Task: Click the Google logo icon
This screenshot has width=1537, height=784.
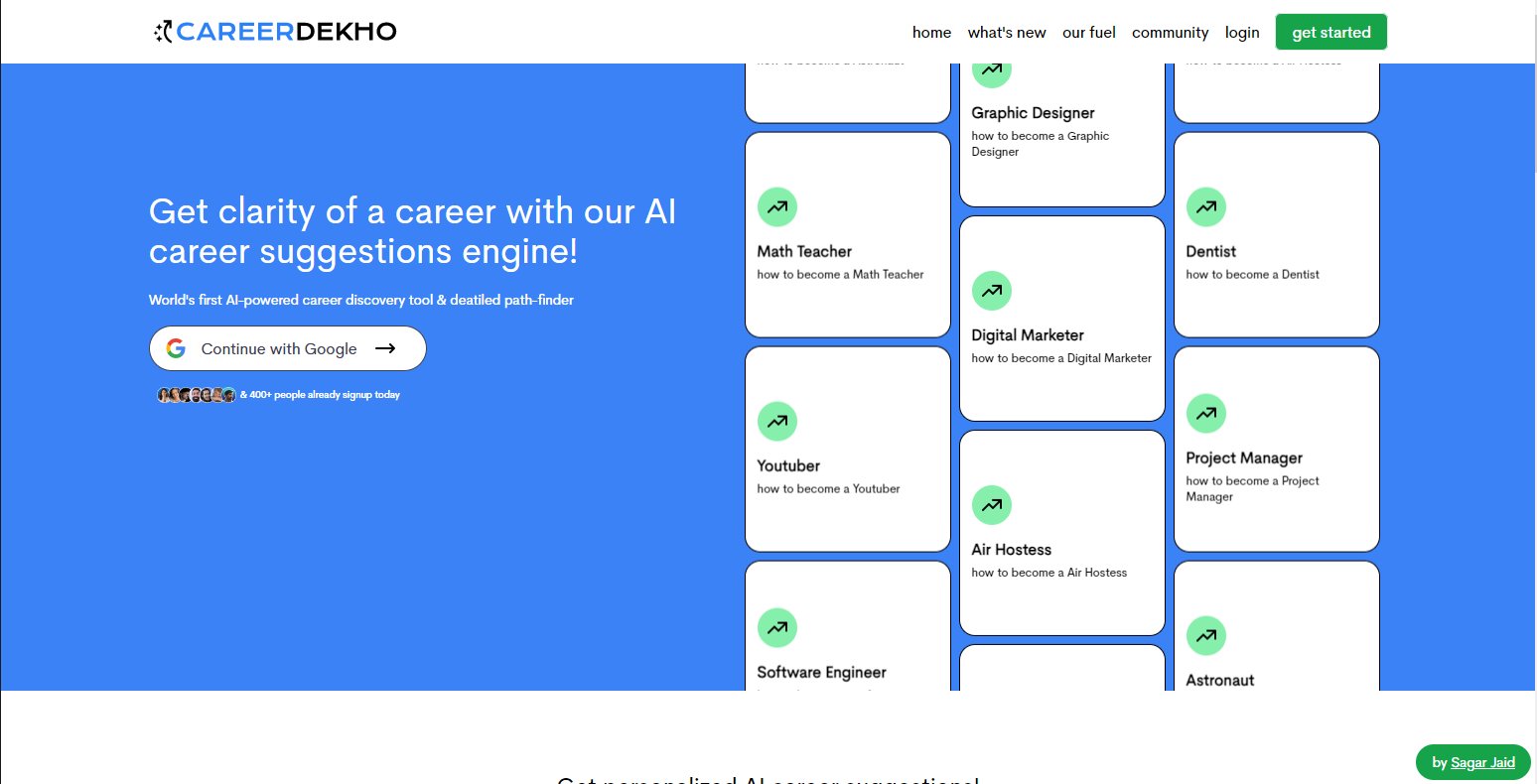Action: click(176, 348)
